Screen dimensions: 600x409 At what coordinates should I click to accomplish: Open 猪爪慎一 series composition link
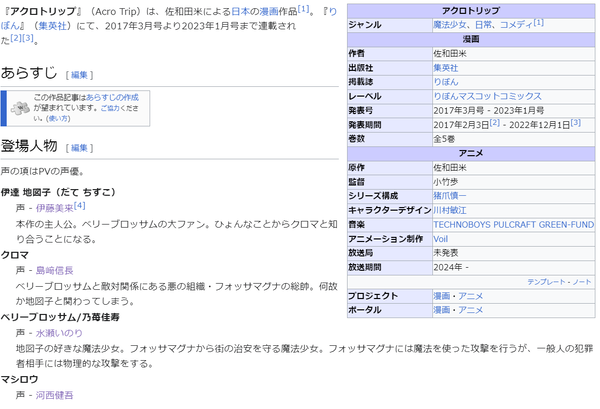coord(450,196)
